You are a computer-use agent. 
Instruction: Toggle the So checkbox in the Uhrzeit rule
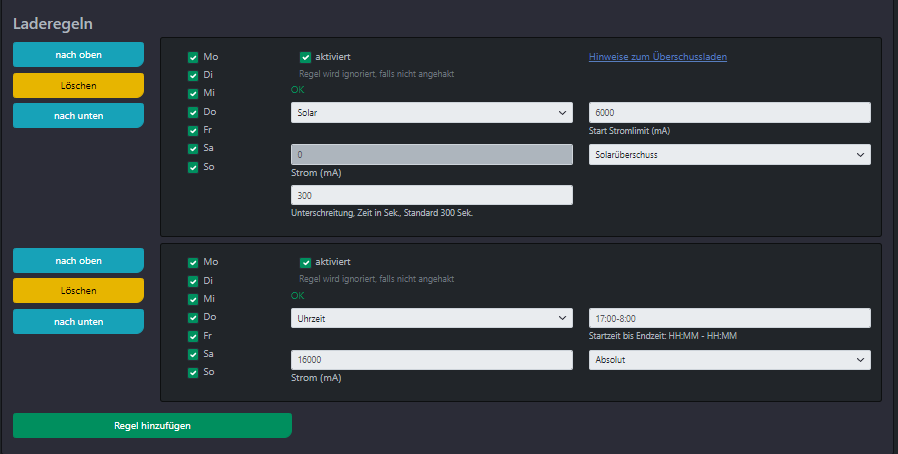click(x=193, y=373)
